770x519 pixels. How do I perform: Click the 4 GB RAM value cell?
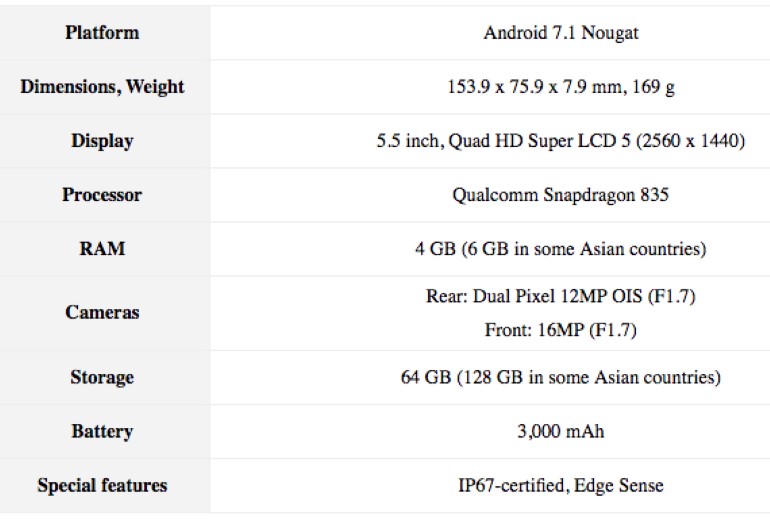pos(560,249)
